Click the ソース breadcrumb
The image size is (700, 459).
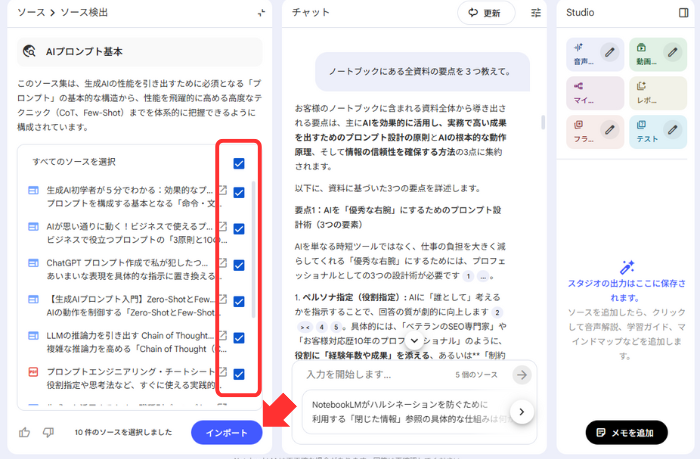point(31,13)
